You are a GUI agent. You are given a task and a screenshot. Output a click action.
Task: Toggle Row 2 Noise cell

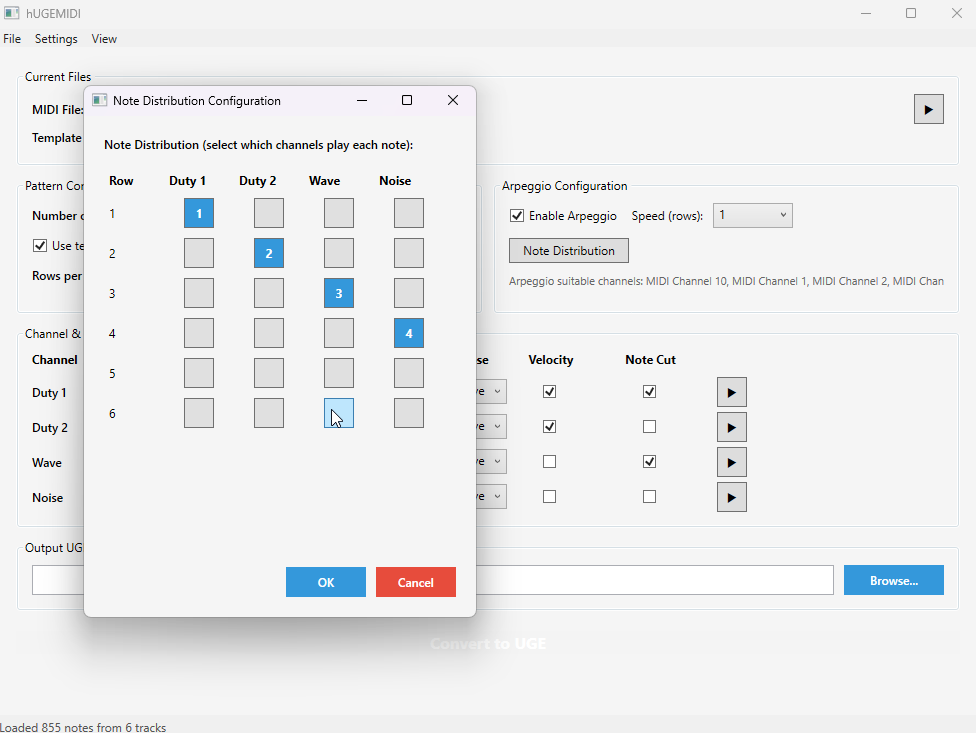(409, 253)
